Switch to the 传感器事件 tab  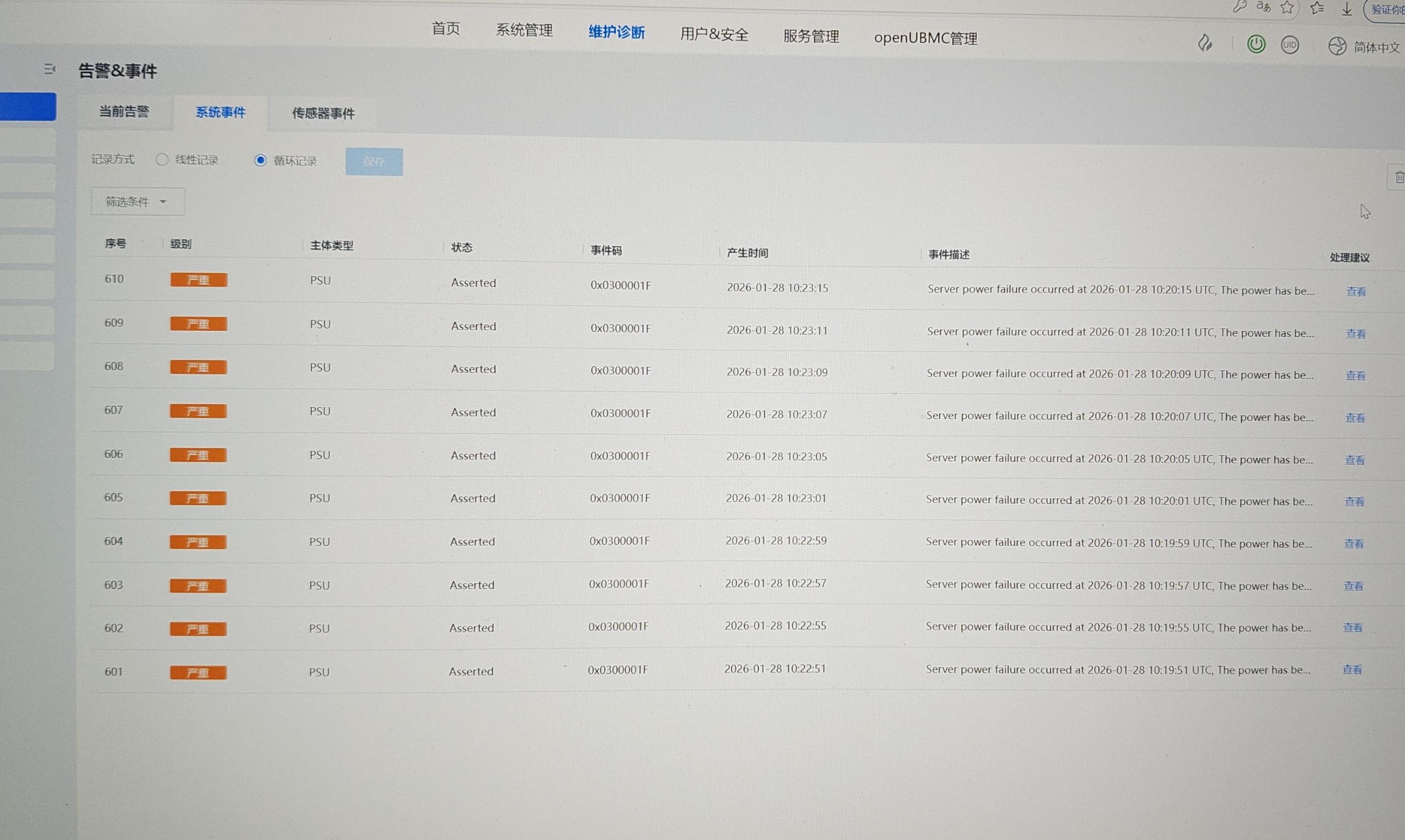[x=323, y=113]
